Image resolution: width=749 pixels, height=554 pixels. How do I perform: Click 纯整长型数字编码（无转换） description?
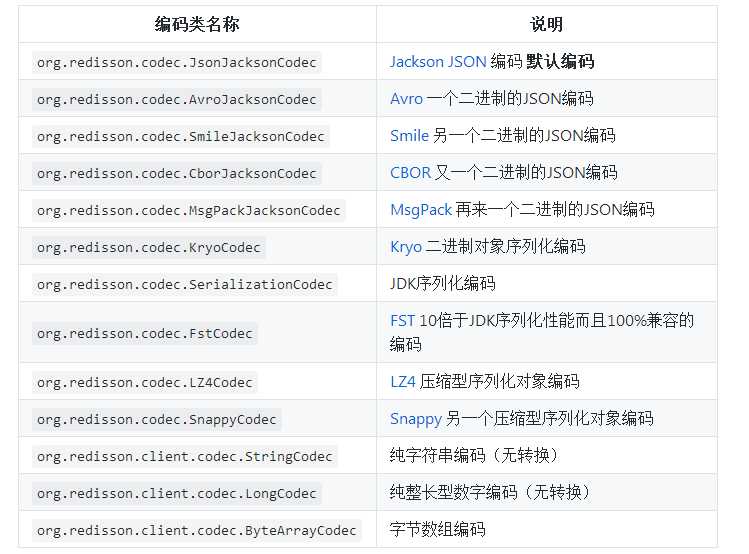[x=491, y=492]
